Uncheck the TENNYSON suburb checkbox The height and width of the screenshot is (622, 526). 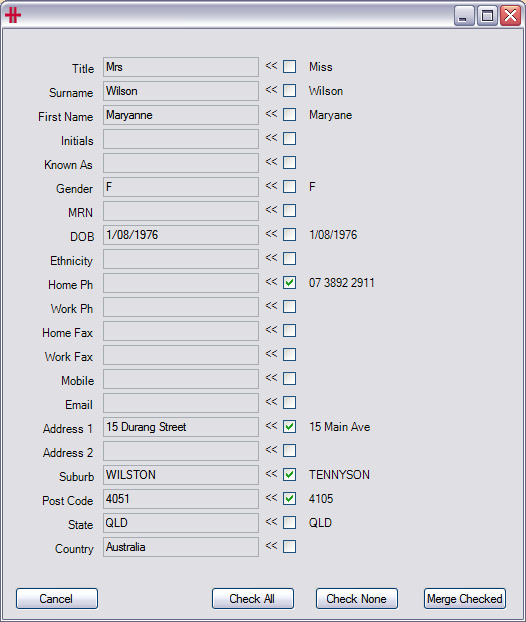[290, 474]
